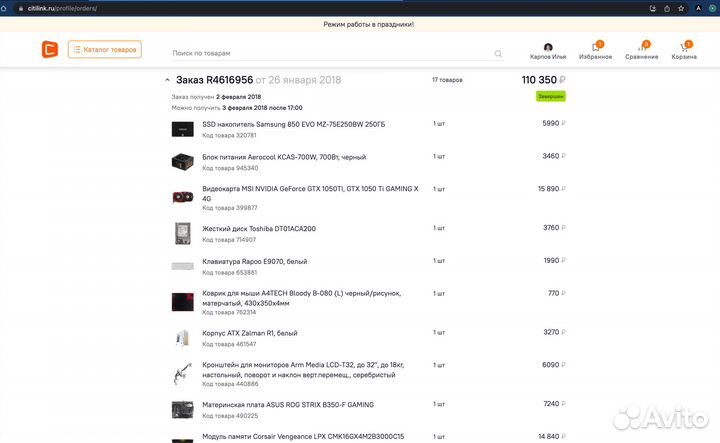Click the ASUS motherboard thumbnail
Image resolution: width=720 pixels, height=443 pixels.
(x=182, y=409)
